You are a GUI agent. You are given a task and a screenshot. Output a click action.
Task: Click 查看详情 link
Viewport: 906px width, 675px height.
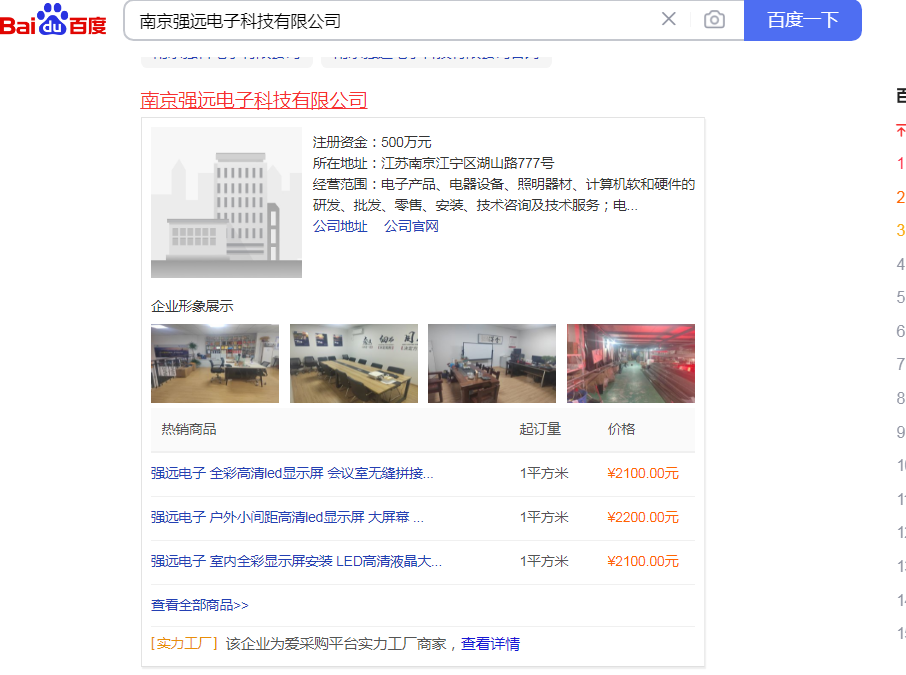pyautogui.click(x=490, y=644)
